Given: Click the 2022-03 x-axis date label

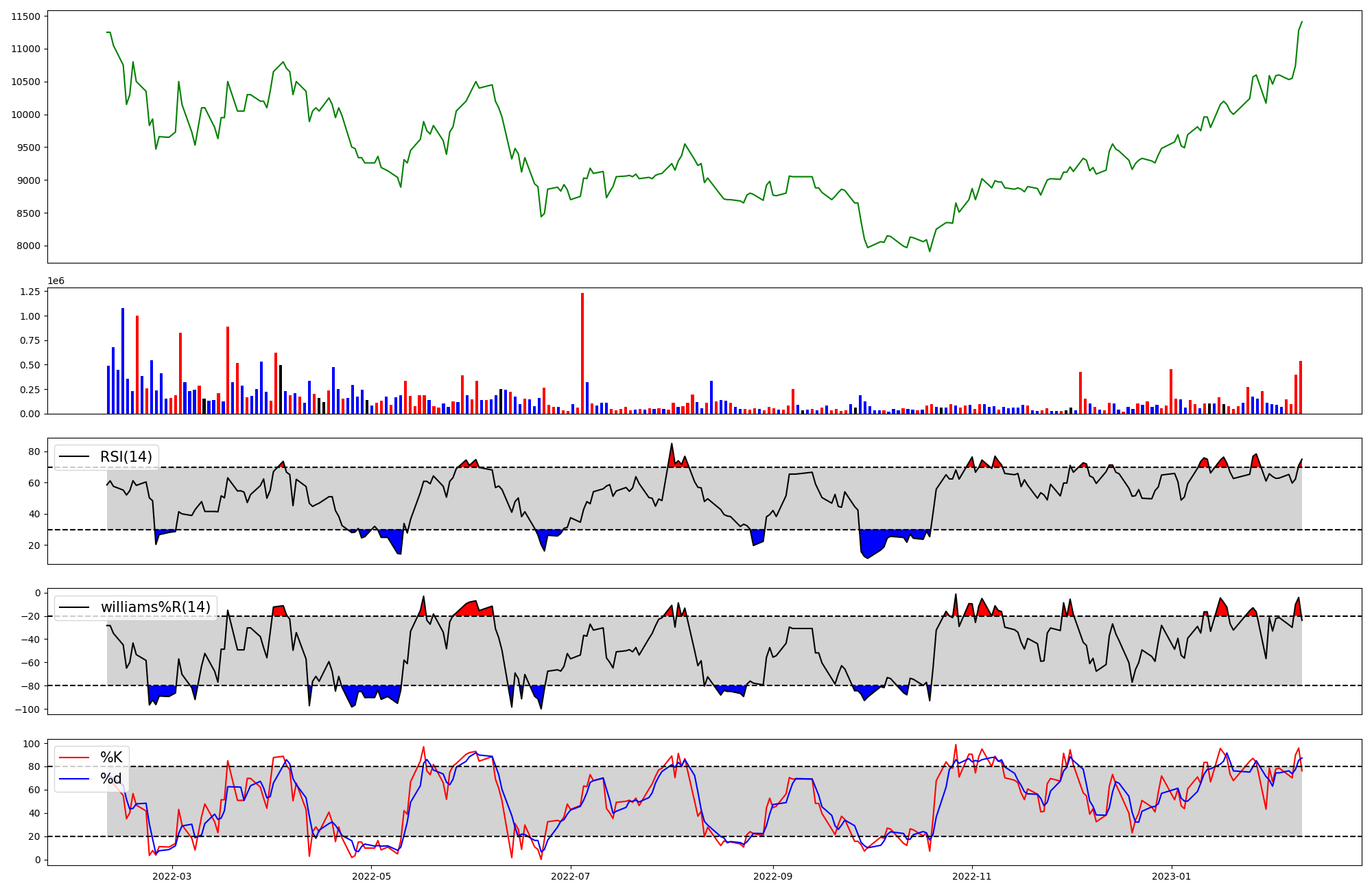Looking at the screenshot, I should point(172,876).
